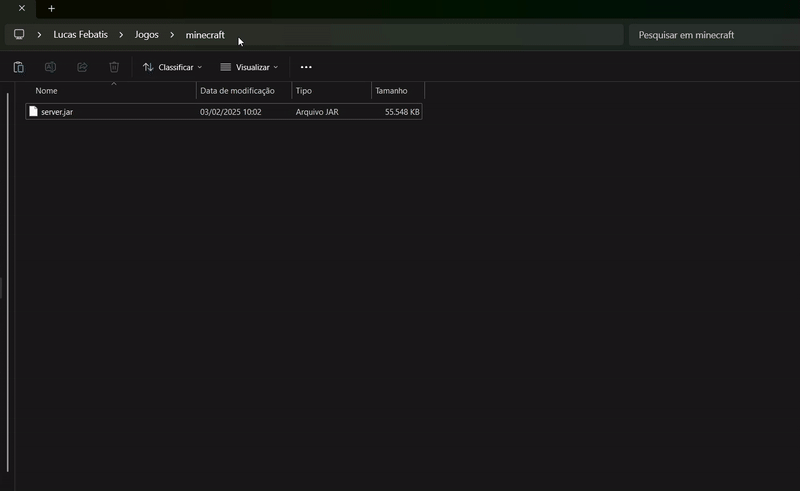Expand chevron after the monitor icon
Viewport: 800px width, 491px height.
tap(39, 35)
